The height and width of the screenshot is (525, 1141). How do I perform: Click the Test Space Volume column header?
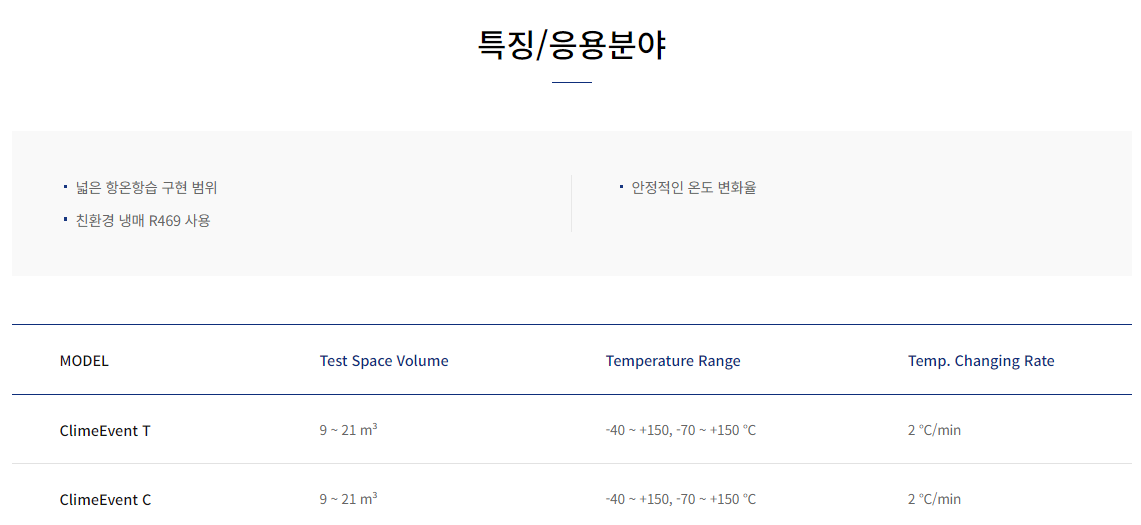point(384,361)
